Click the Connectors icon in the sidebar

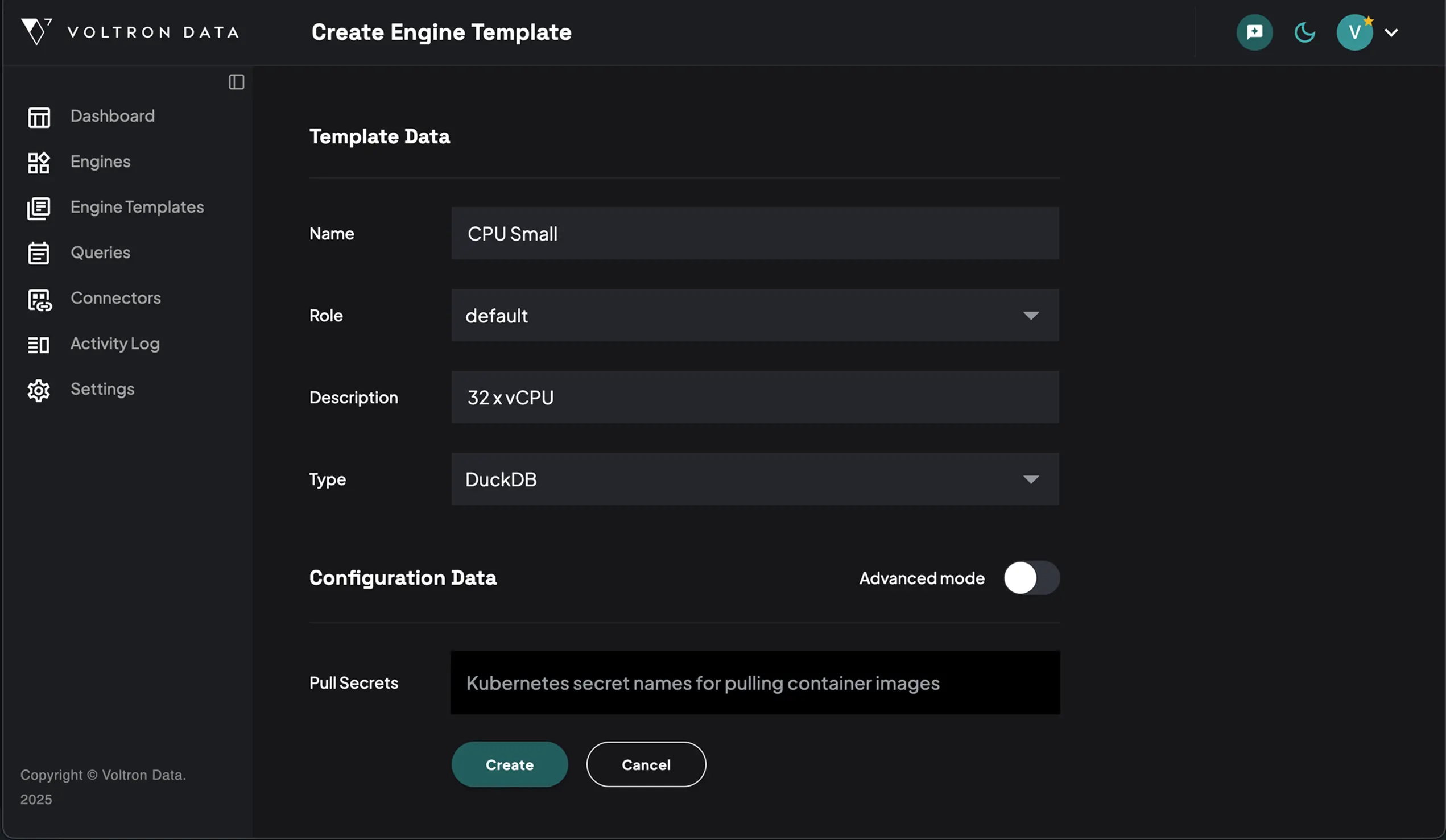click(39, 299)
